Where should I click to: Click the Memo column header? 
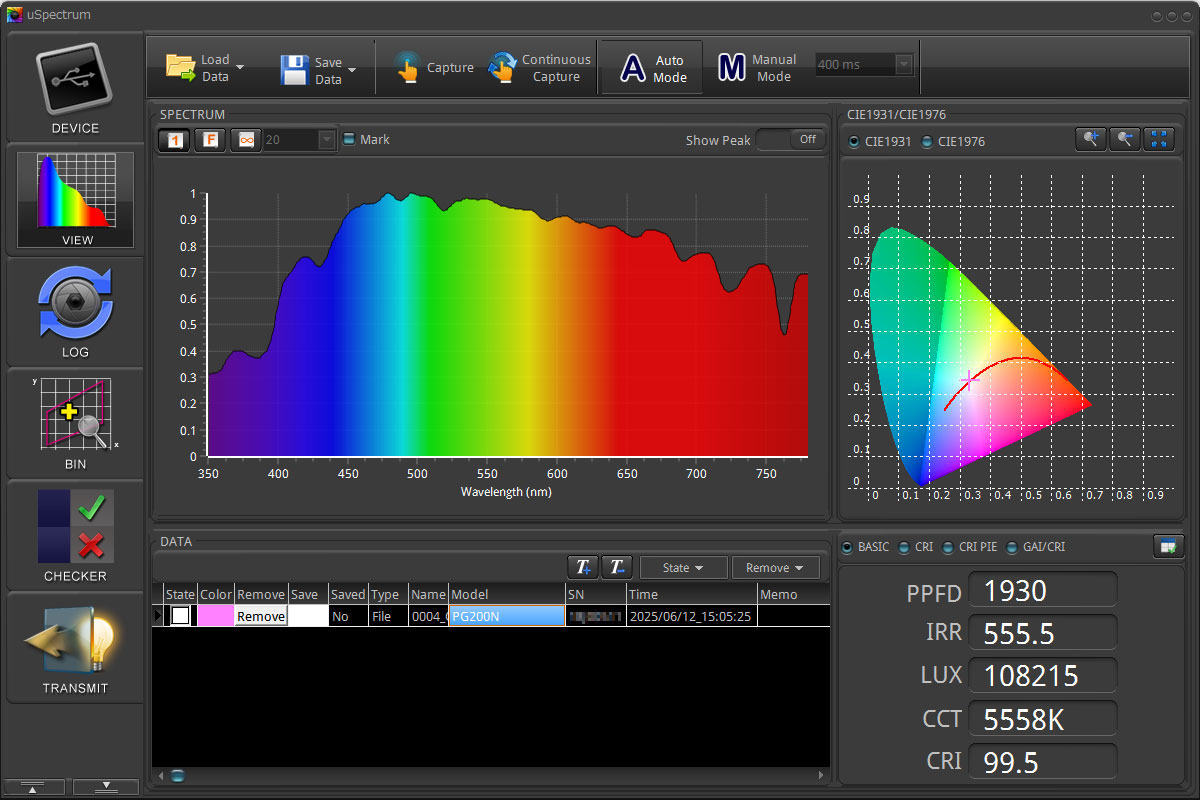coord(793,594)
